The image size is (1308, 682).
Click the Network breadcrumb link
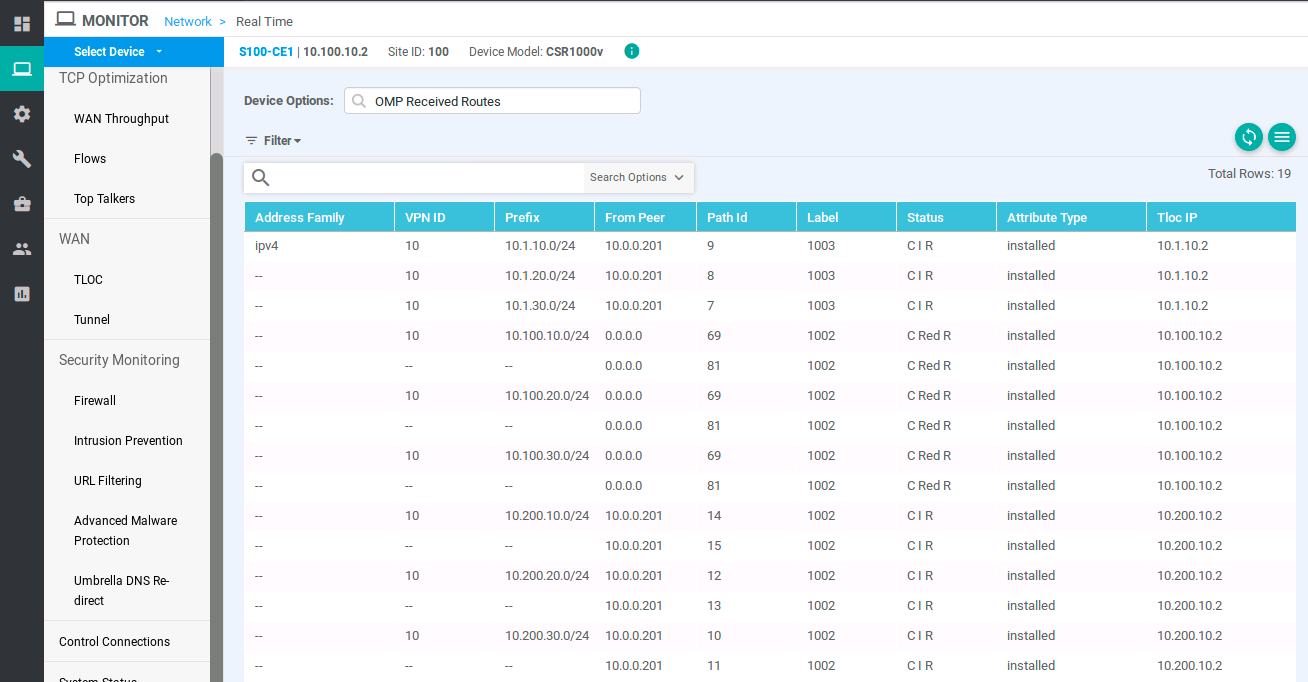click(x=188, y=21)
